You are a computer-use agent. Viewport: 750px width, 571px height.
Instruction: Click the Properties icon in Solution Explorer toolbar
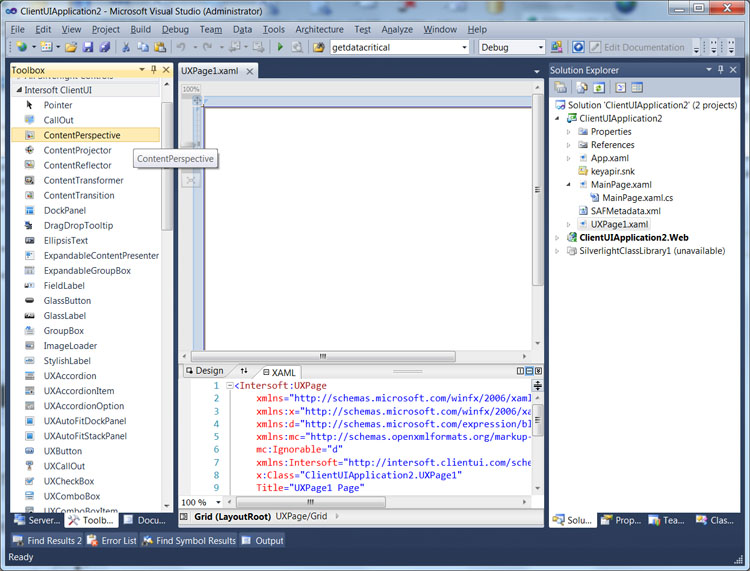click(x=561, y=88)
